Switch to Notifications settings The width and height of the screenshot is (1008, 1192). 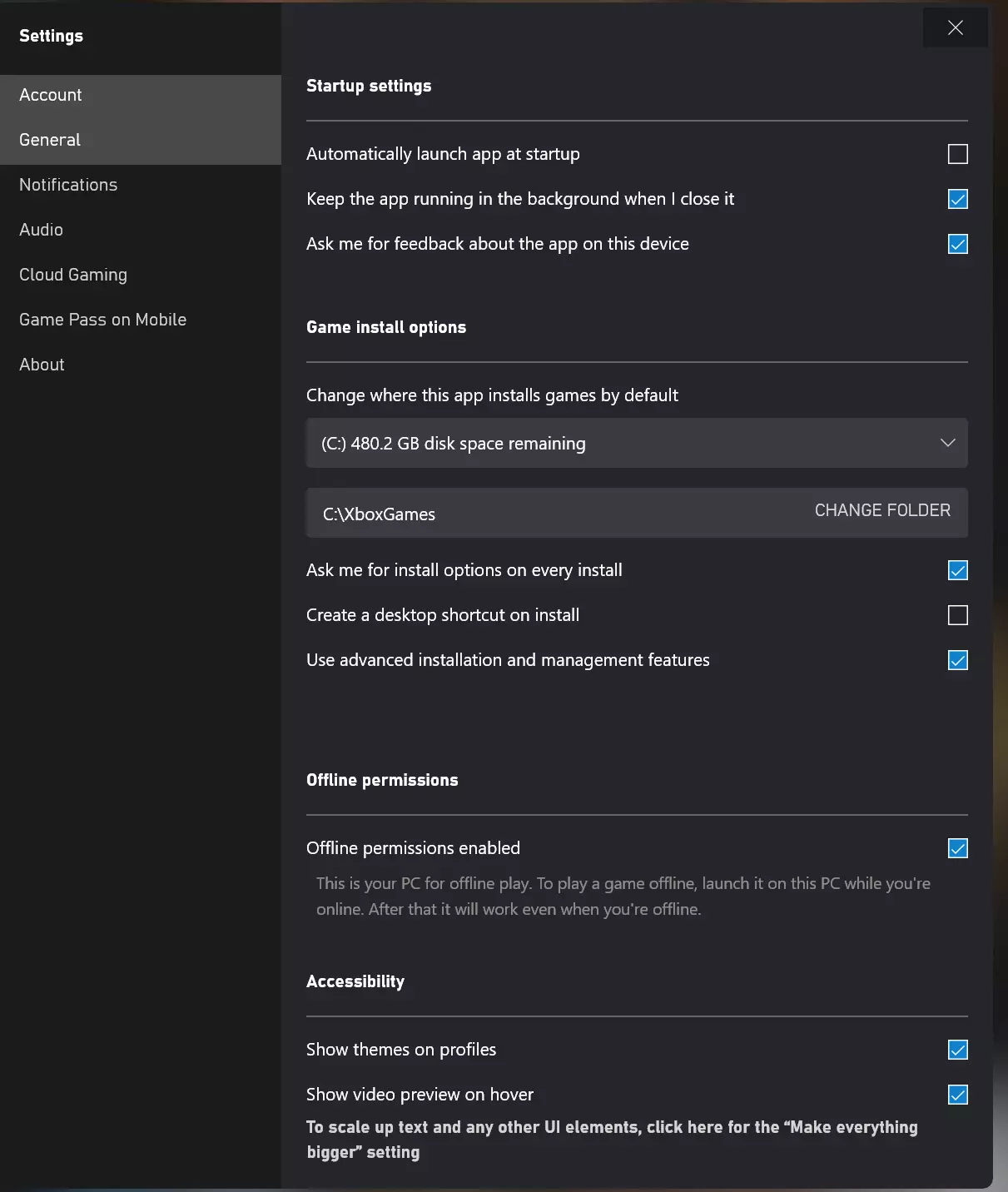click(68, 185)
